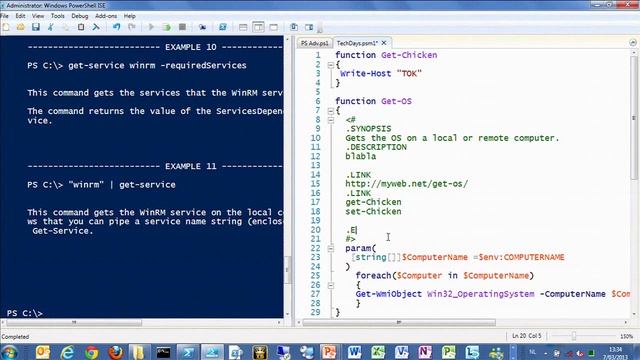This screenshot has height=360, width=640.
Task: Paste from clipboard using toolbar icon
Action: point(81,27)
